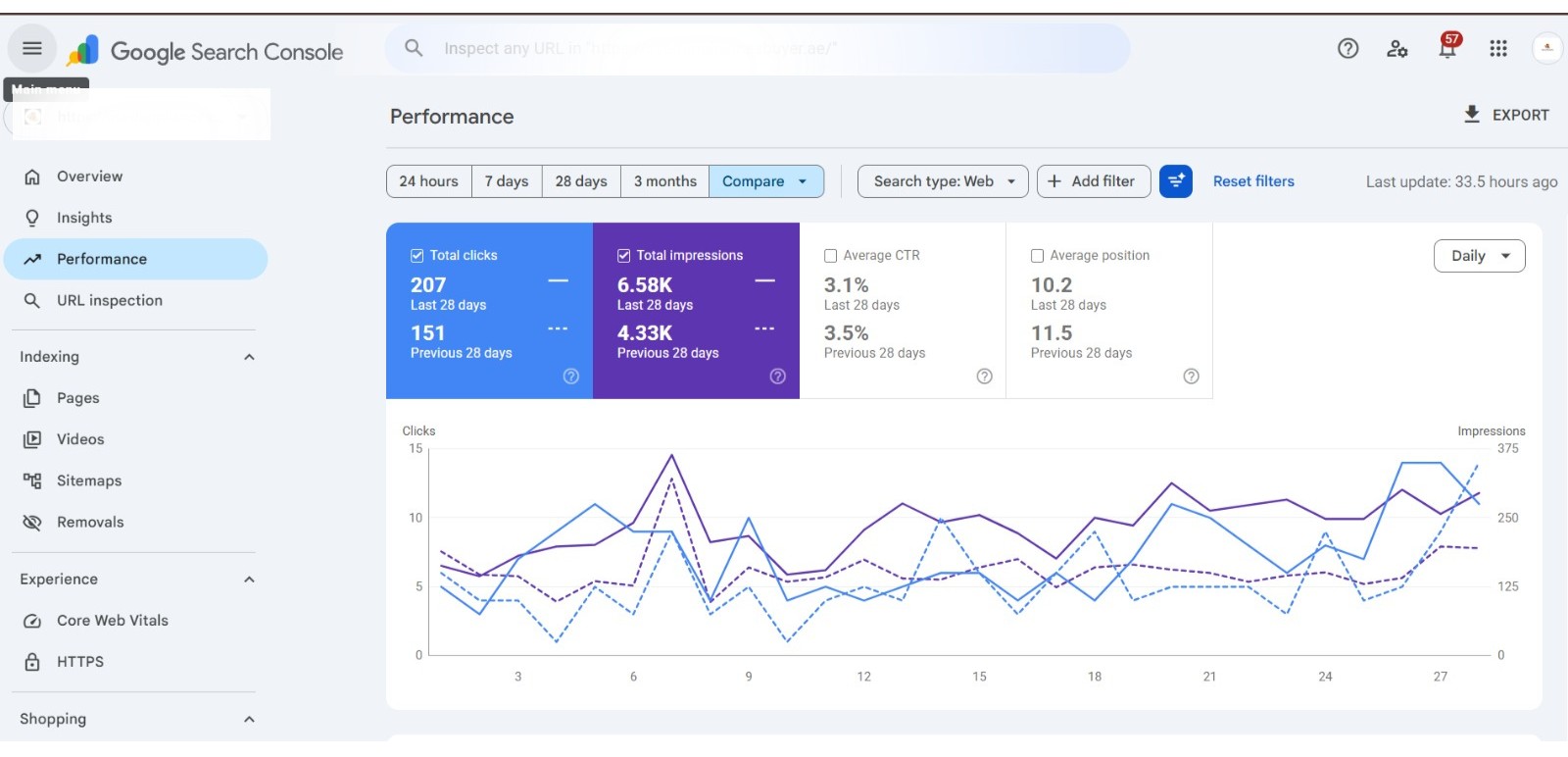Click the EXPORT button
Screen dimensions: 1568x757
1506,115
